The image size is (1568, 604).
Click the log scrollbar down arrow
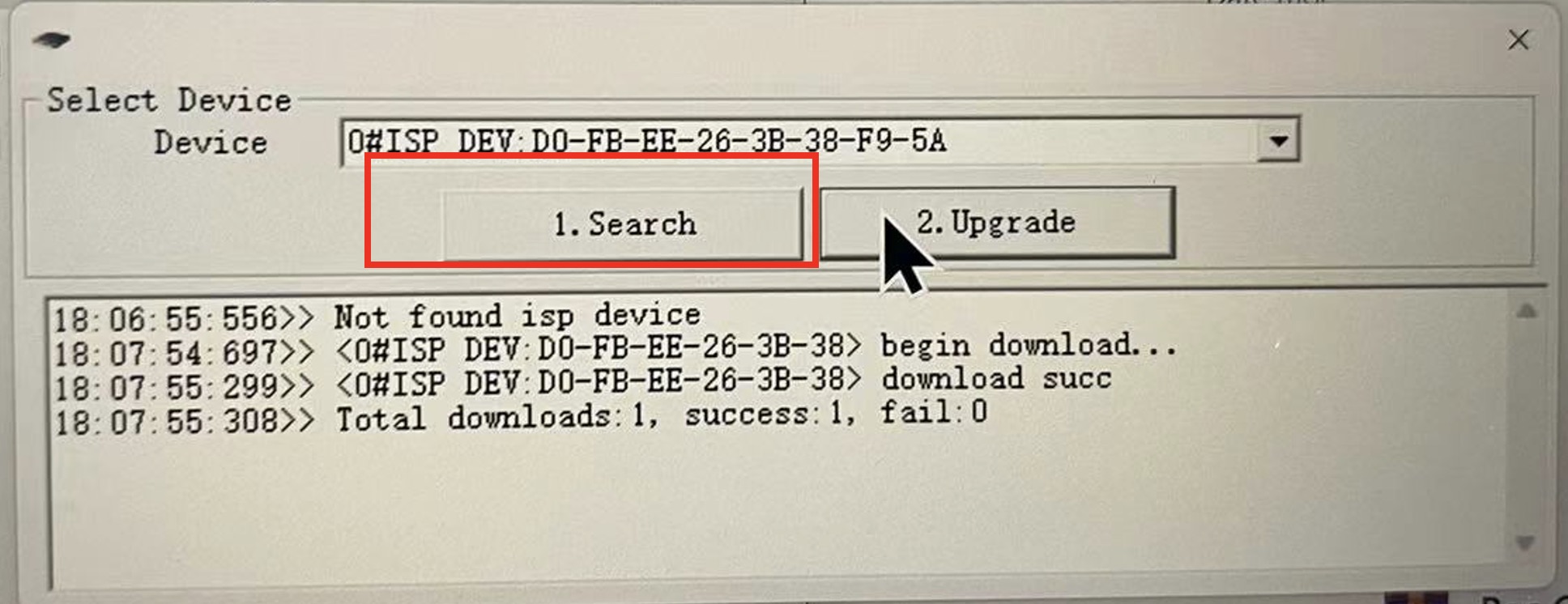1524,542
